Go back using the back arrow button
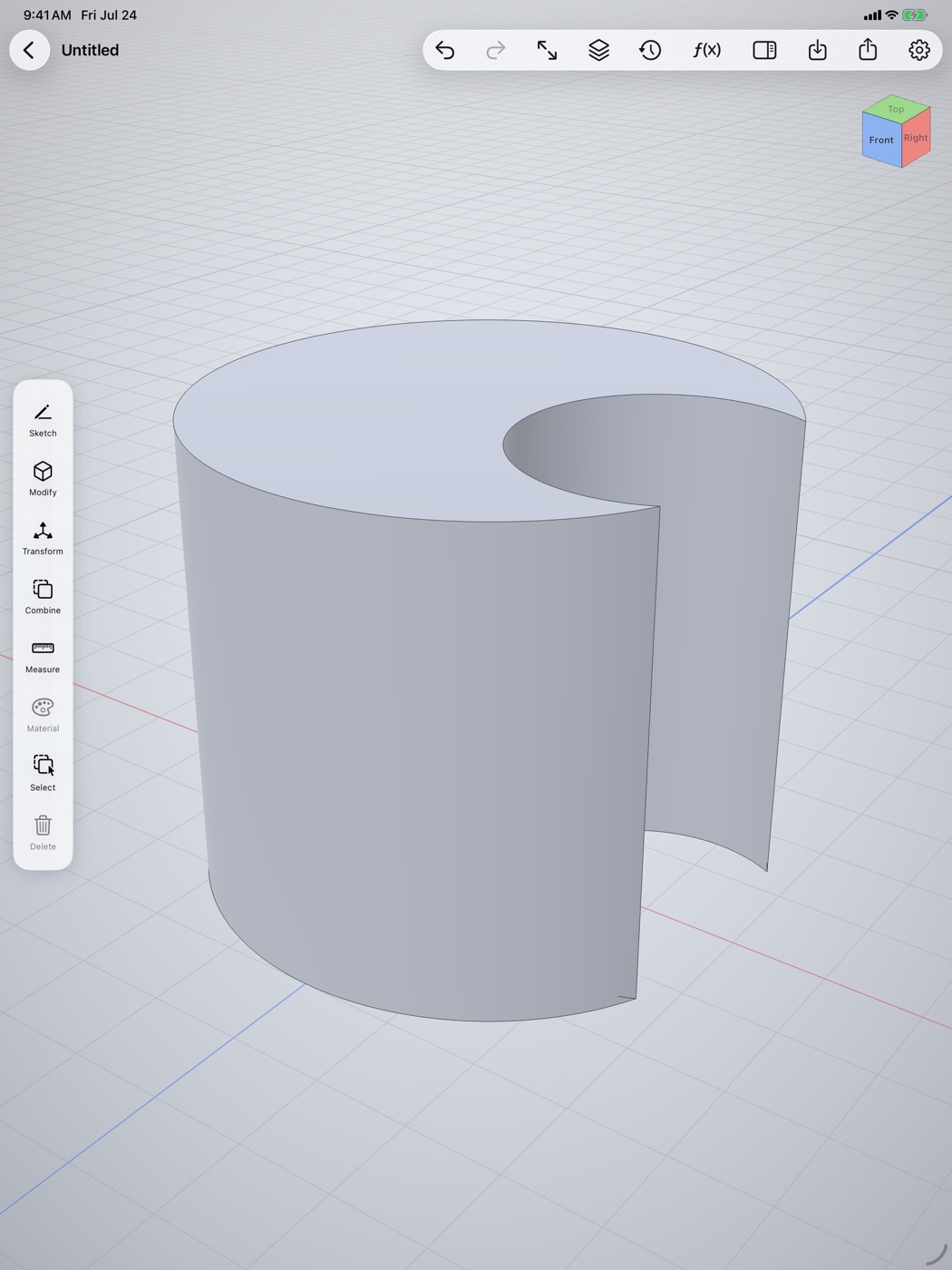 29,50
